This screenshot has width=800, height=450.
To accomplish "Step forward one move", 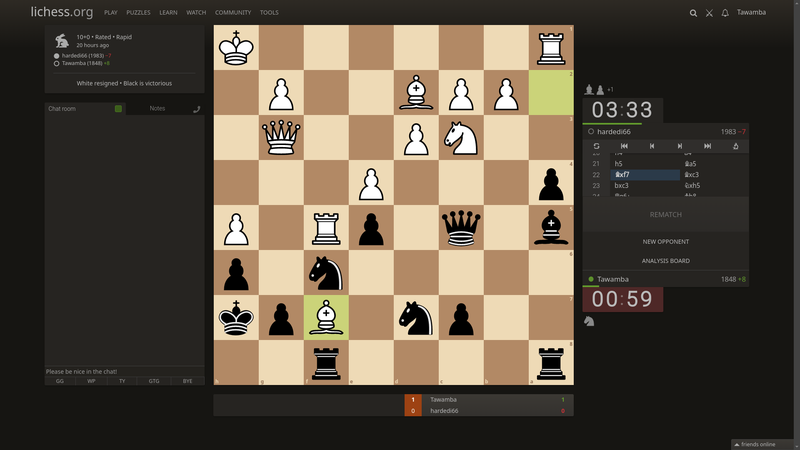I will tap(680, 146).
